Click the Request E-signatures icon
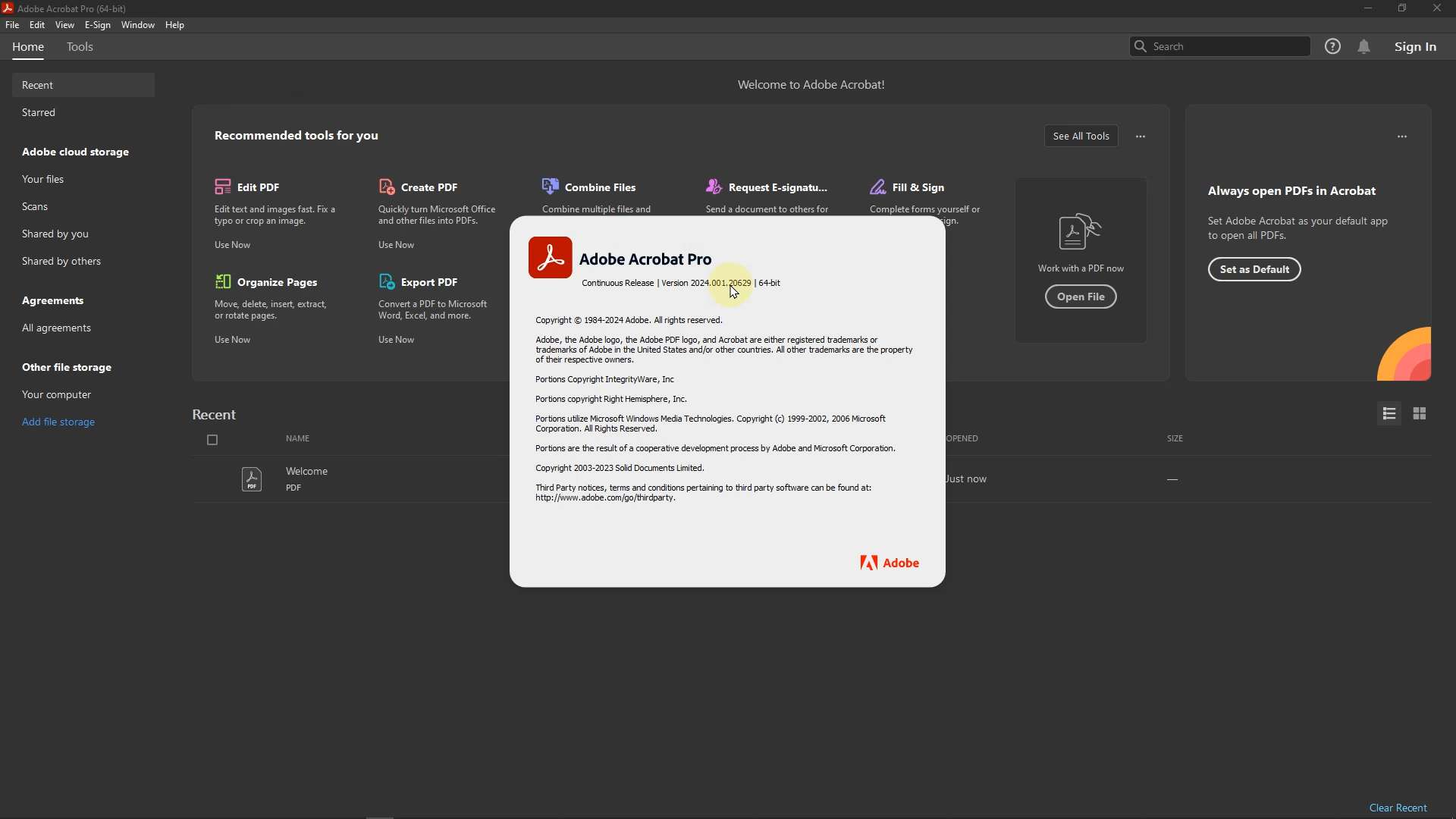This screenshot has width=1456, height=819. click(714, 186)
